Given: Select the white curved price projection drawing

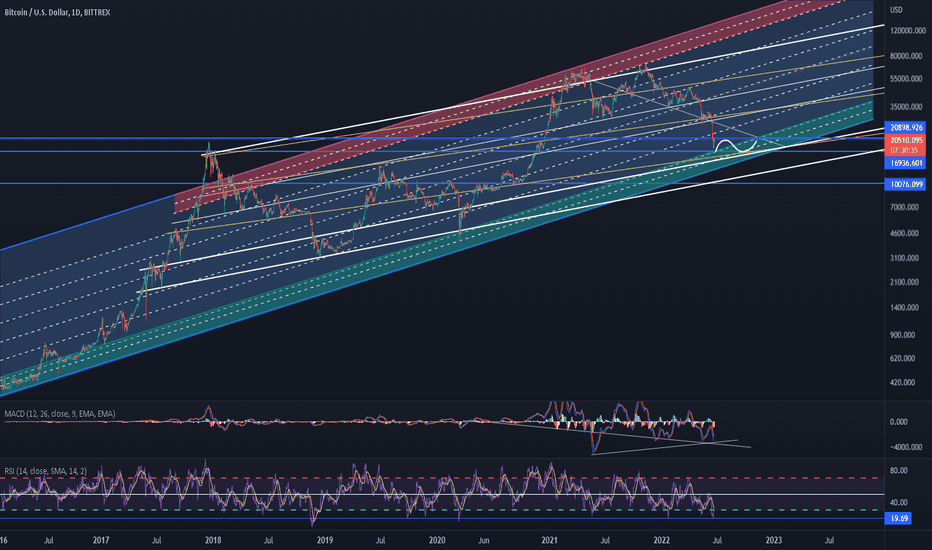Looking at the screenshot, I should pos(736,146).
